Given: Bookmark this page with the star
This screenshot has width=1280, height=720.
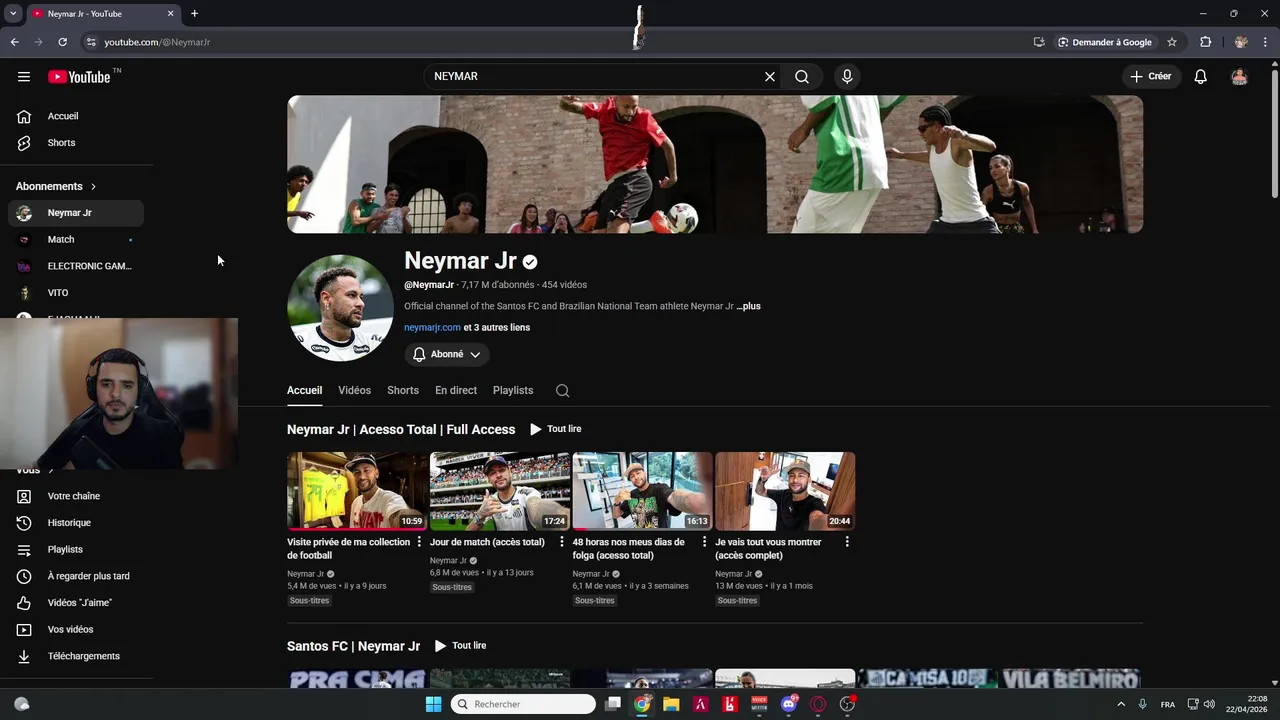Looking at the screenshot, I should tap(1172, 42).
